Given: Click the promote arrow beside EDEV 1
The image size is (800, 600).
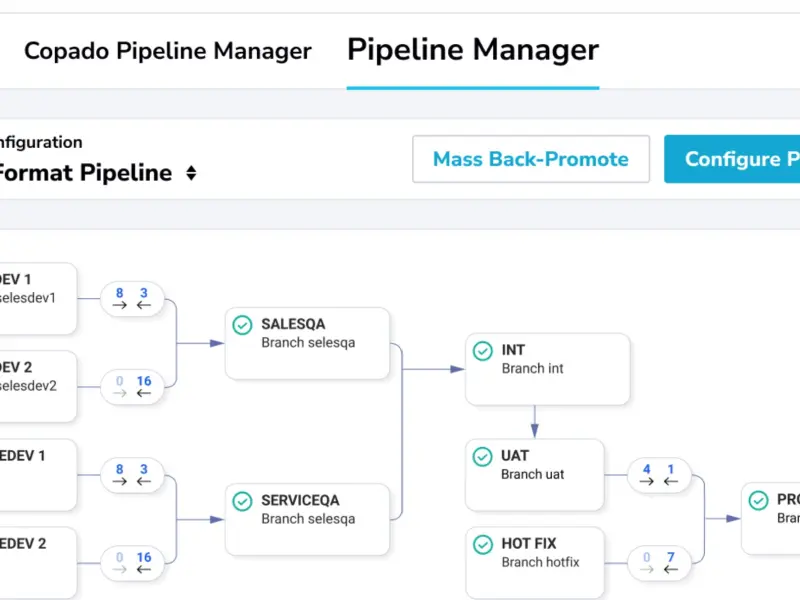Looking at the screenshot, I should tap(119, 481).
